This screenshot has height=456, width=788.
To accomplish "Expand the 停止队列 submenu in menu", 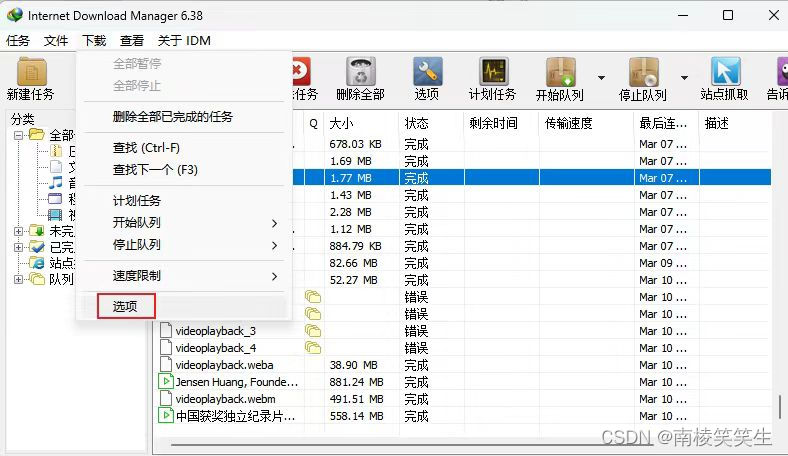I will click(274, 245).
